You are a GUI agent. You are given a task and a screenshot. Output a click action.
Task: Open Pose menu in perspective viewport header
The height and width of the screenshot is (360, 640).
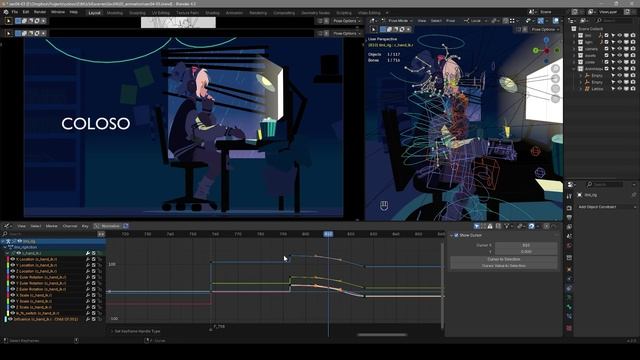[x=451, y=20]
